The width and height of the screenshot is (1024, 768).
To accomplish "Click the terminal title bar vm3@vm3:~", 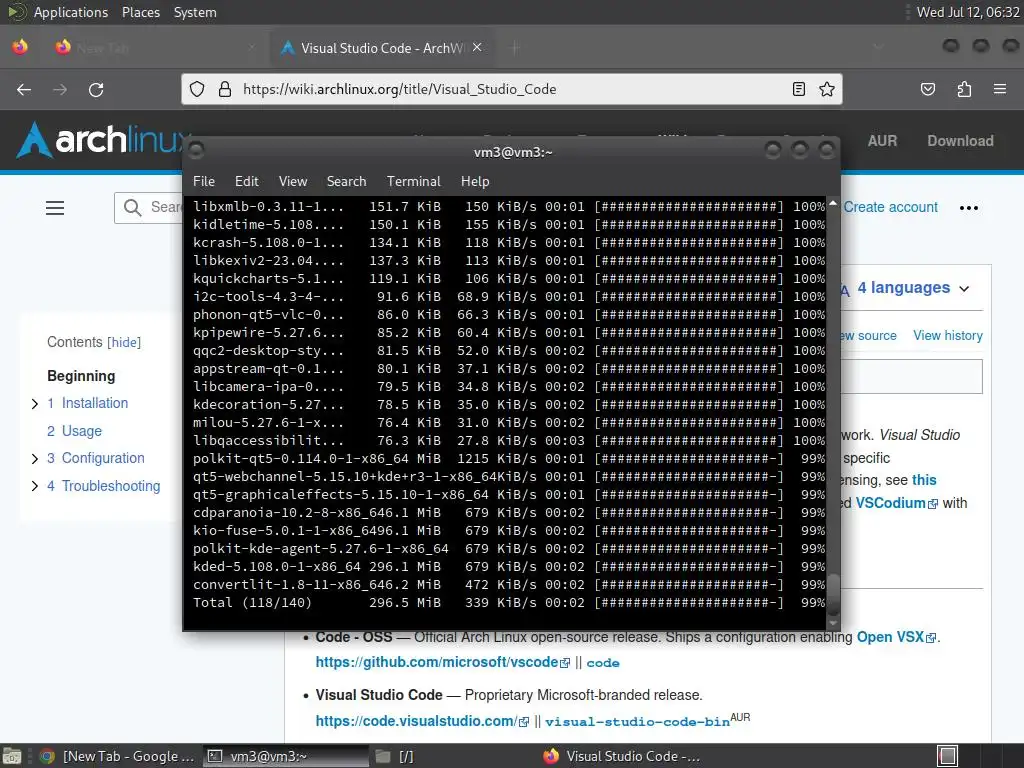I will [x=513, y=152].
